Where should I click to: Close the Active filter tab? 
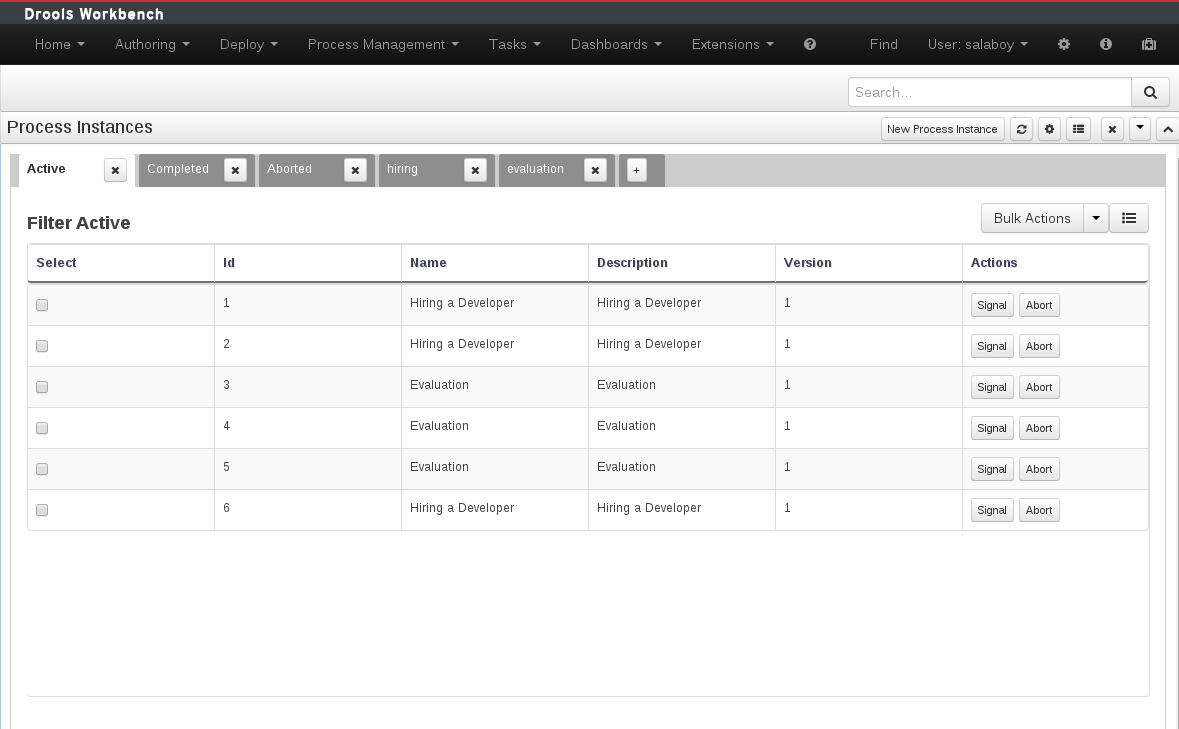coord(115,171)
